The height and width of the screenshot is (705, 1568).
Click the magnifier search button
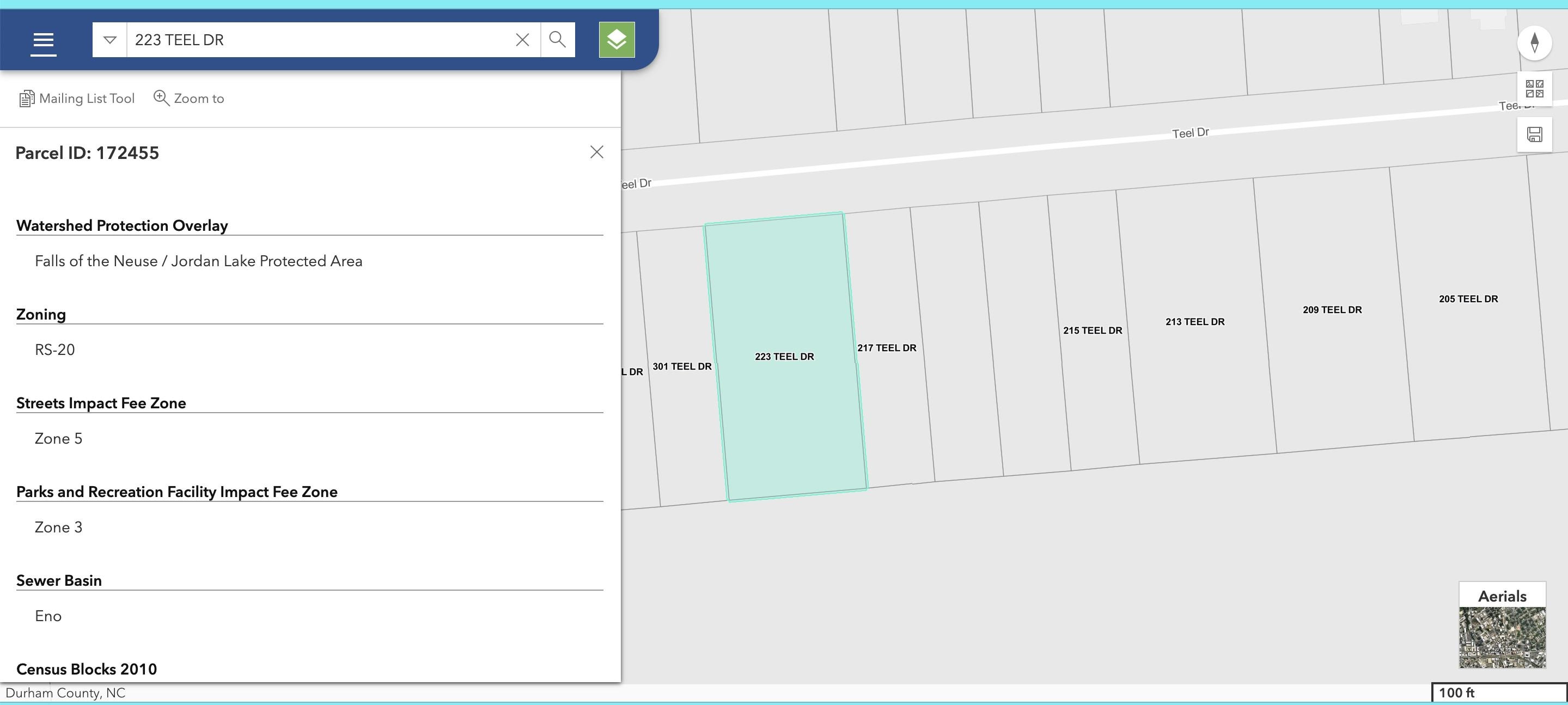(557, 40)
